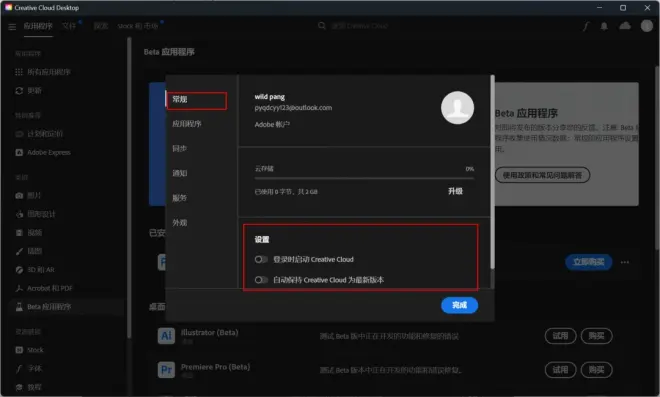Screen dimensions: 660x397
Task: Select 同步 in preferences dialog
Action: (x=179, y=148)
